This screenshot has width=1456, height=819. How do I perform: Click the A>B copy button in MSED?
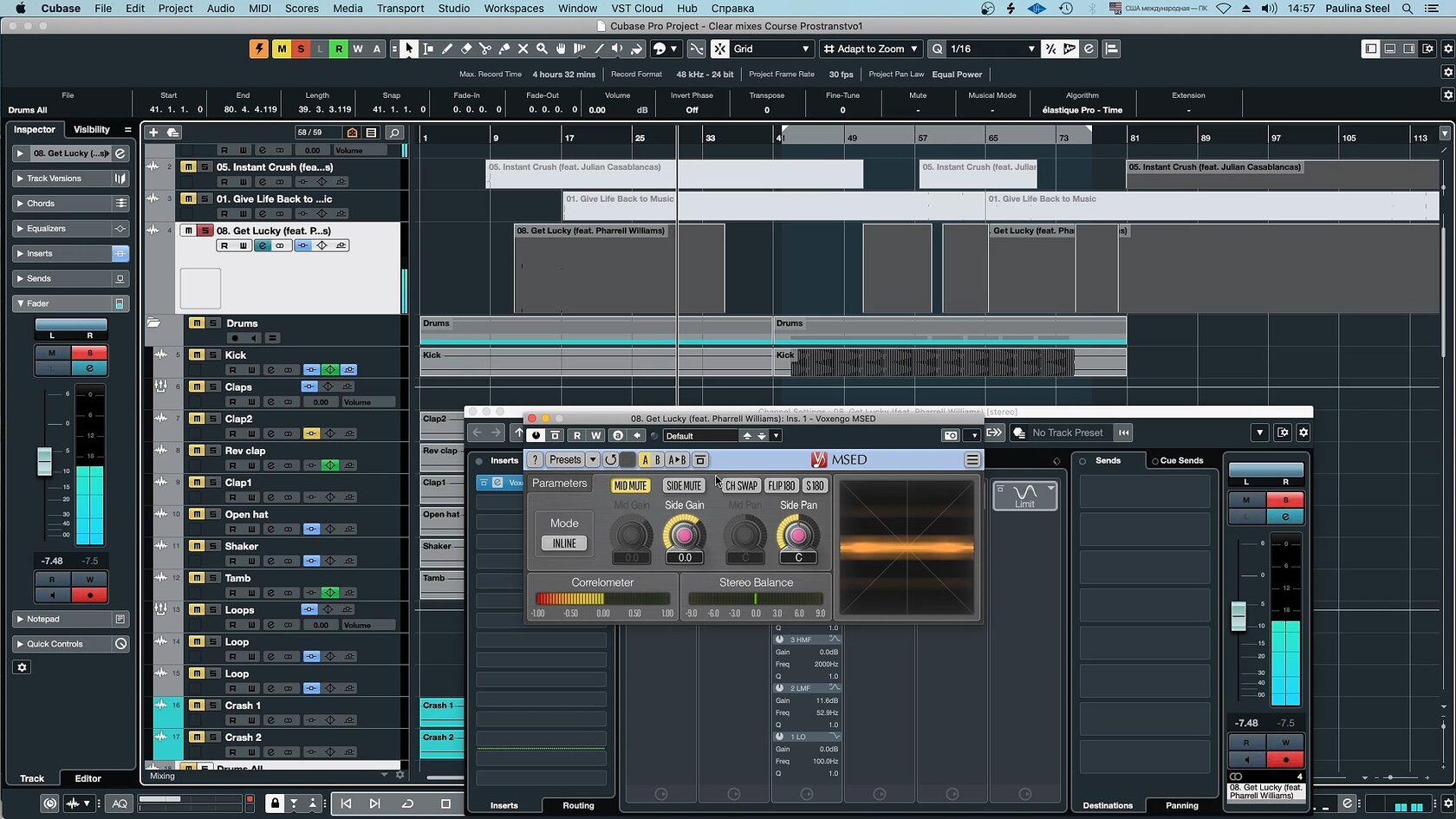pyautogui.click(x=677, y=460)
